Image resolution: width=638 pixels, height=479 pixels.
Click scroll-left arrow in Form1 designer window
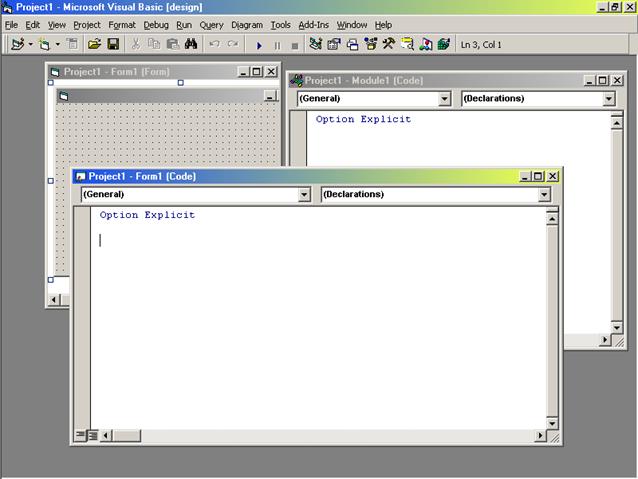click(53, 300)
